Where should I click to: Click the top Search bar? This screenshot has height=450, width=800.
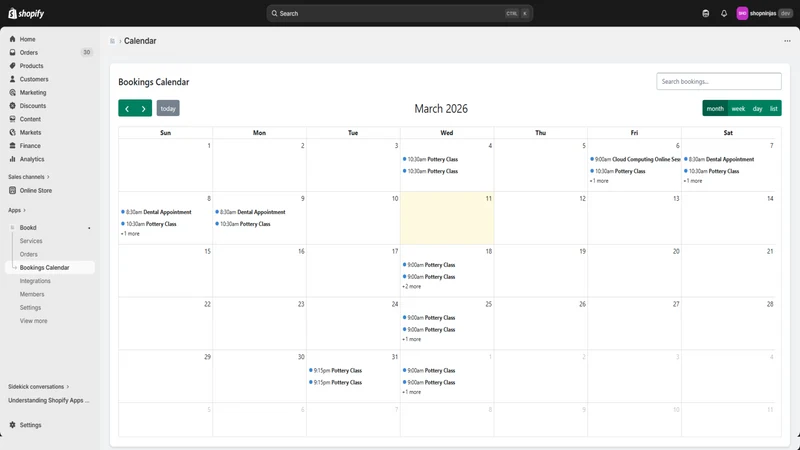click(x=399, y=14)
